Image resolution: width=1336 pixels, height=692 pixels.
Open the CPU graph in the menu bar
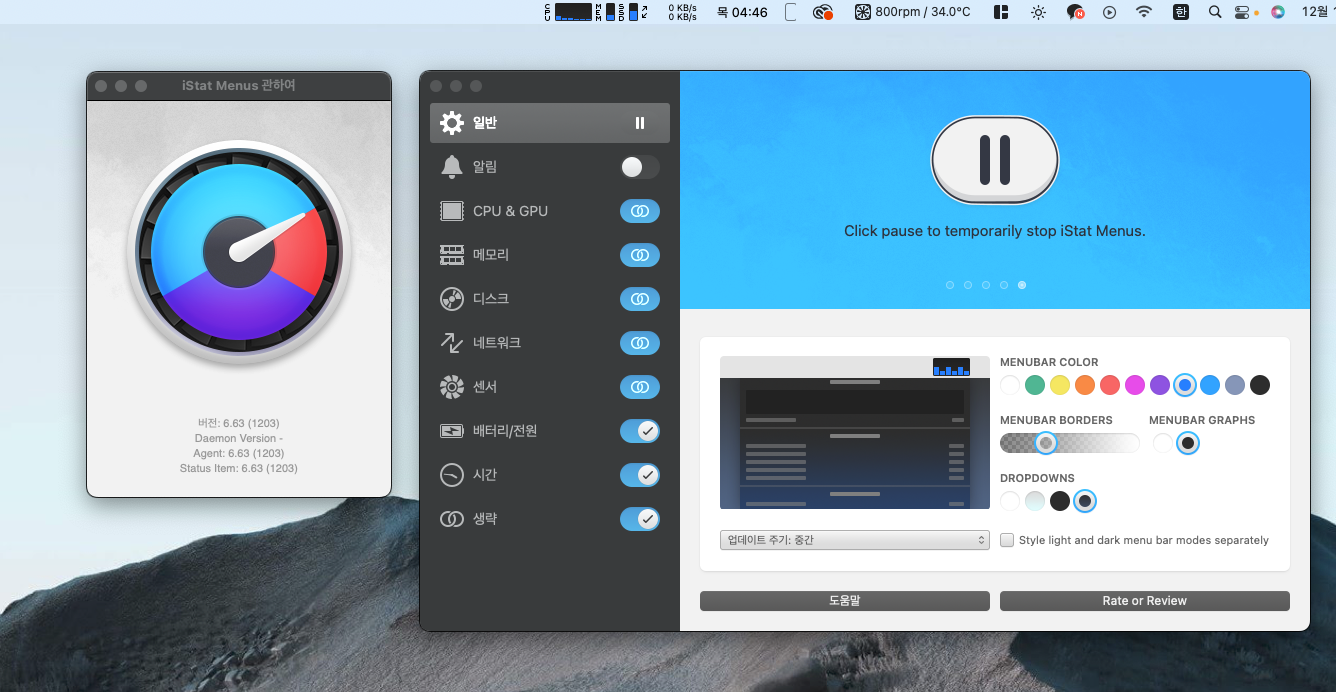tap(568, 12)
